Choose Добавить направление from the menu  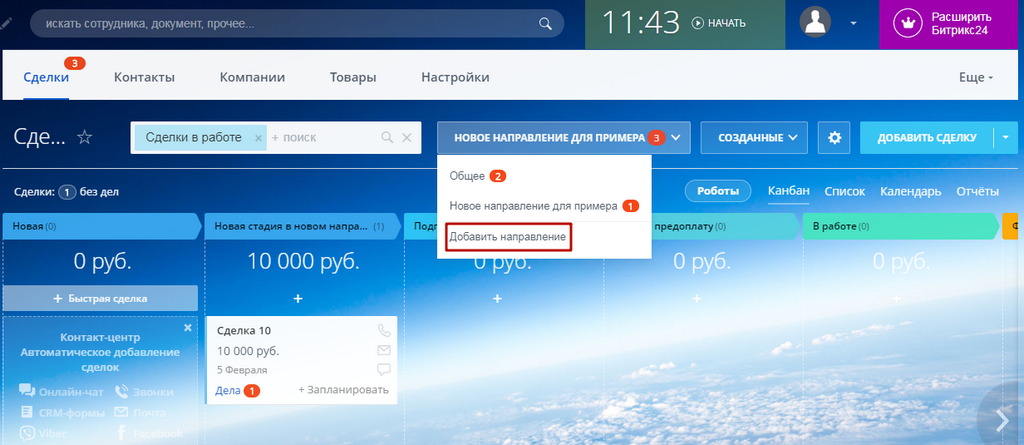click(508, 237)
